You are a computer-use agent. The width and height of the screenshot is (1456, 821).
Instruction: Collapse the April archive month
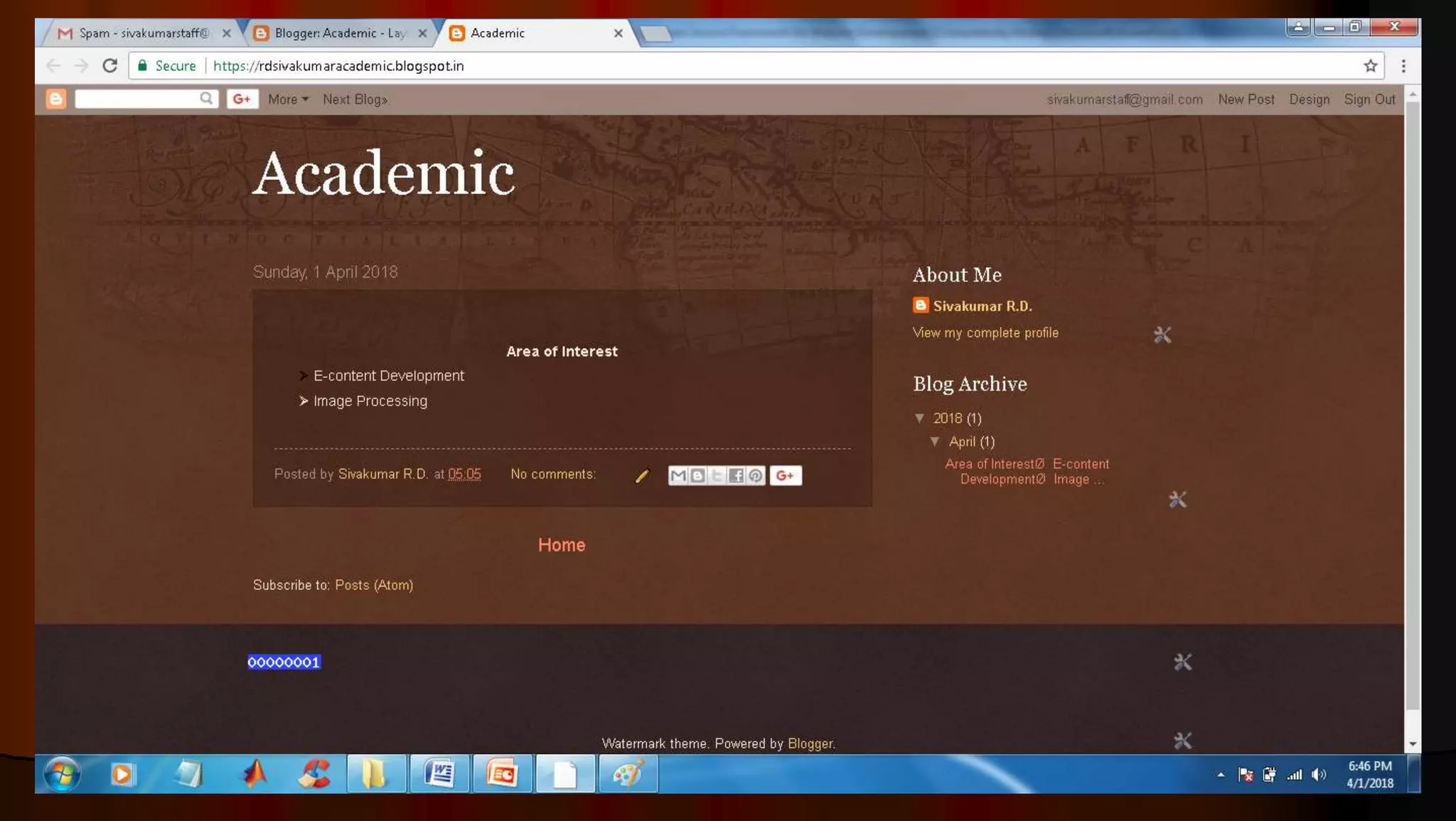tap(935, 442)
